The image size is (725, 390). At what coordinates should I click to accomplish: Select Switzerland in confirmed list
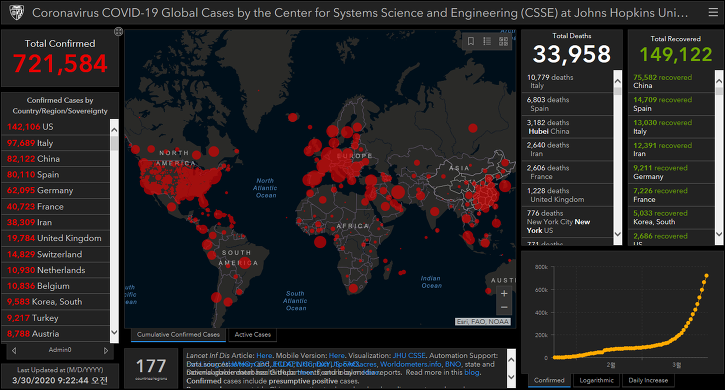[x=56, y=254]
